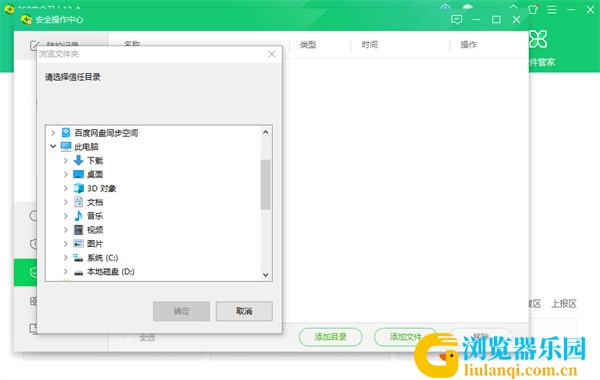Open the skin shirt icon

click(x=532, y=9)
